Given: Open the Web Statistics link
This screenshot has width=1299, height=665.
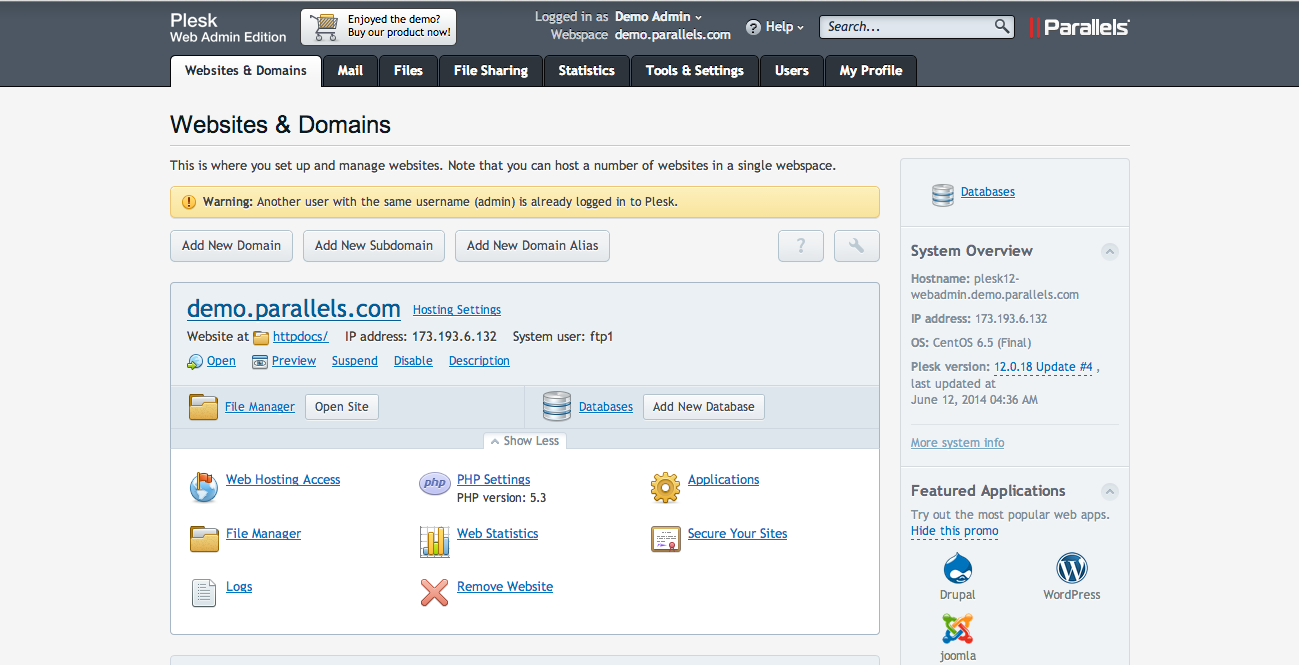Looking at the screenshot, I should pos(498,534).
